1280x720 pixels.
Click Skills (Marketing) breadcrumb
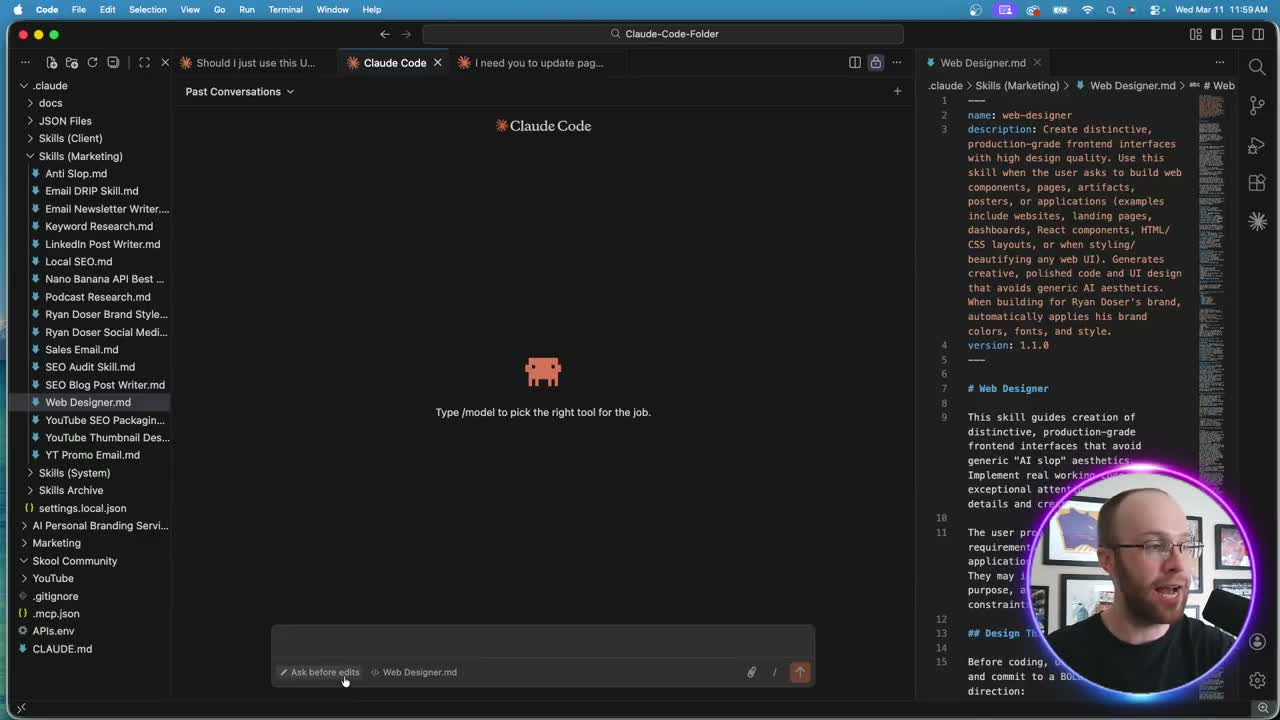click(x=1017, y=86)
